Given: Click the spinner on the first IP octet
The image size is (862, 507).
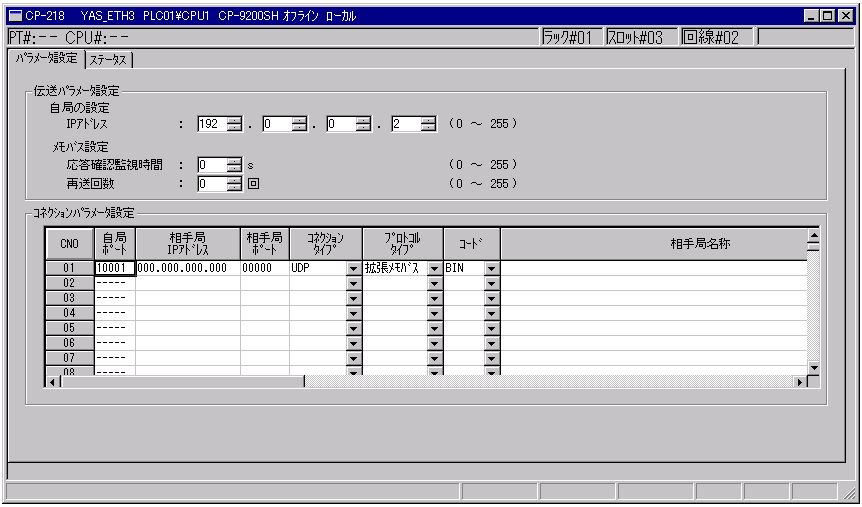Looking at the screenshot, I should tap(235, 124).
